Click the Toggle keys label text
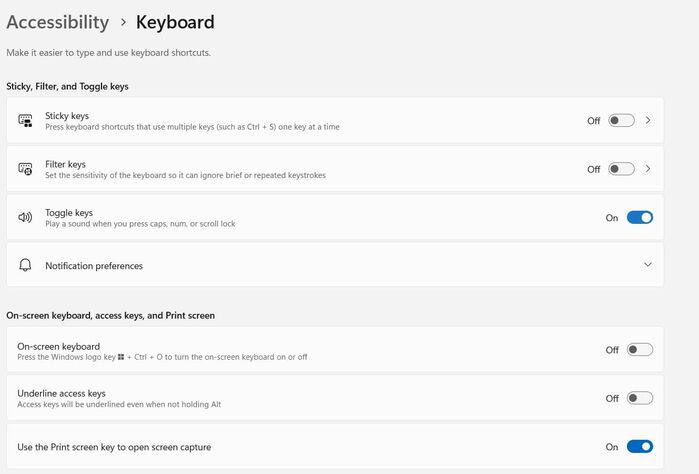Viewport: 699px width, 474px height. click(x=69, y=212)
